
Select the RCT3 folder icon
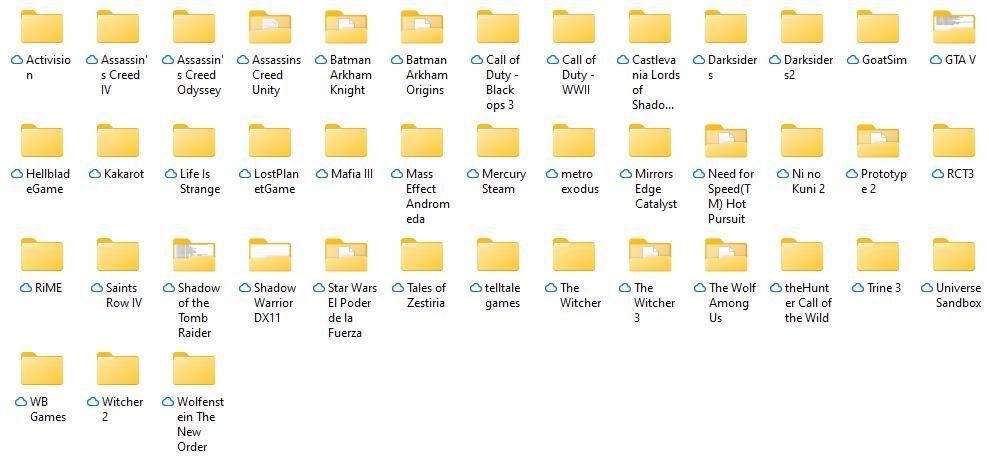[x=954, y=141]
